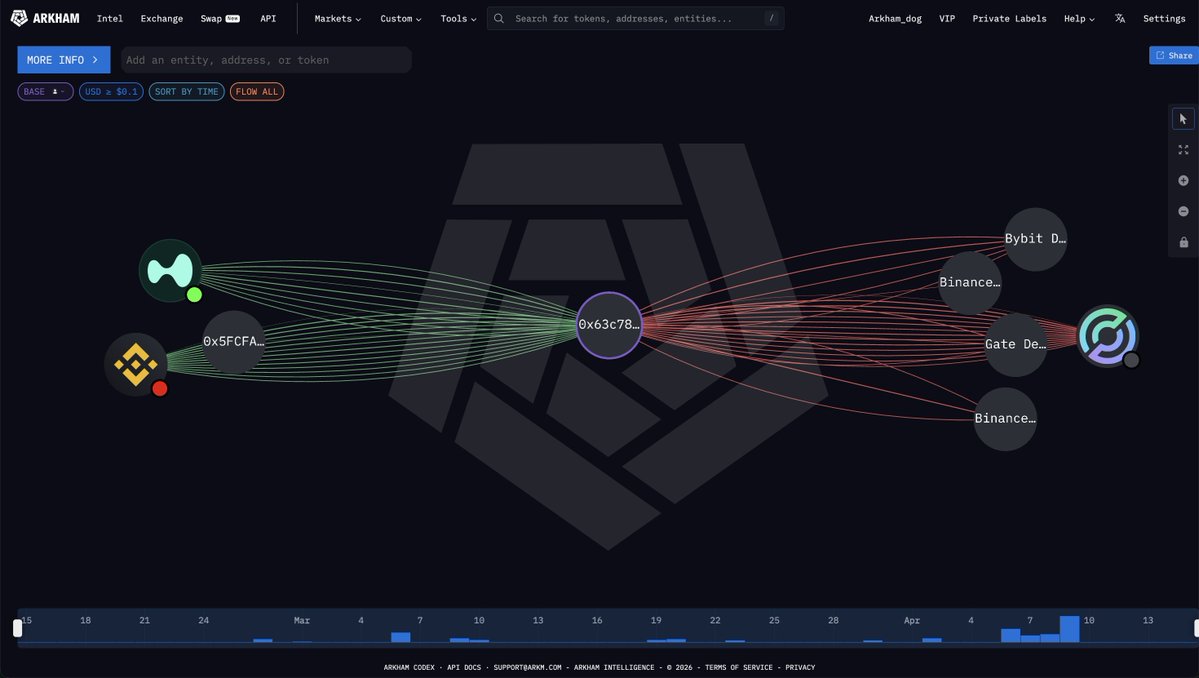1199x678 pixels.
Task: Open the USD ≥ $0.1 filter
Action: 111,92
